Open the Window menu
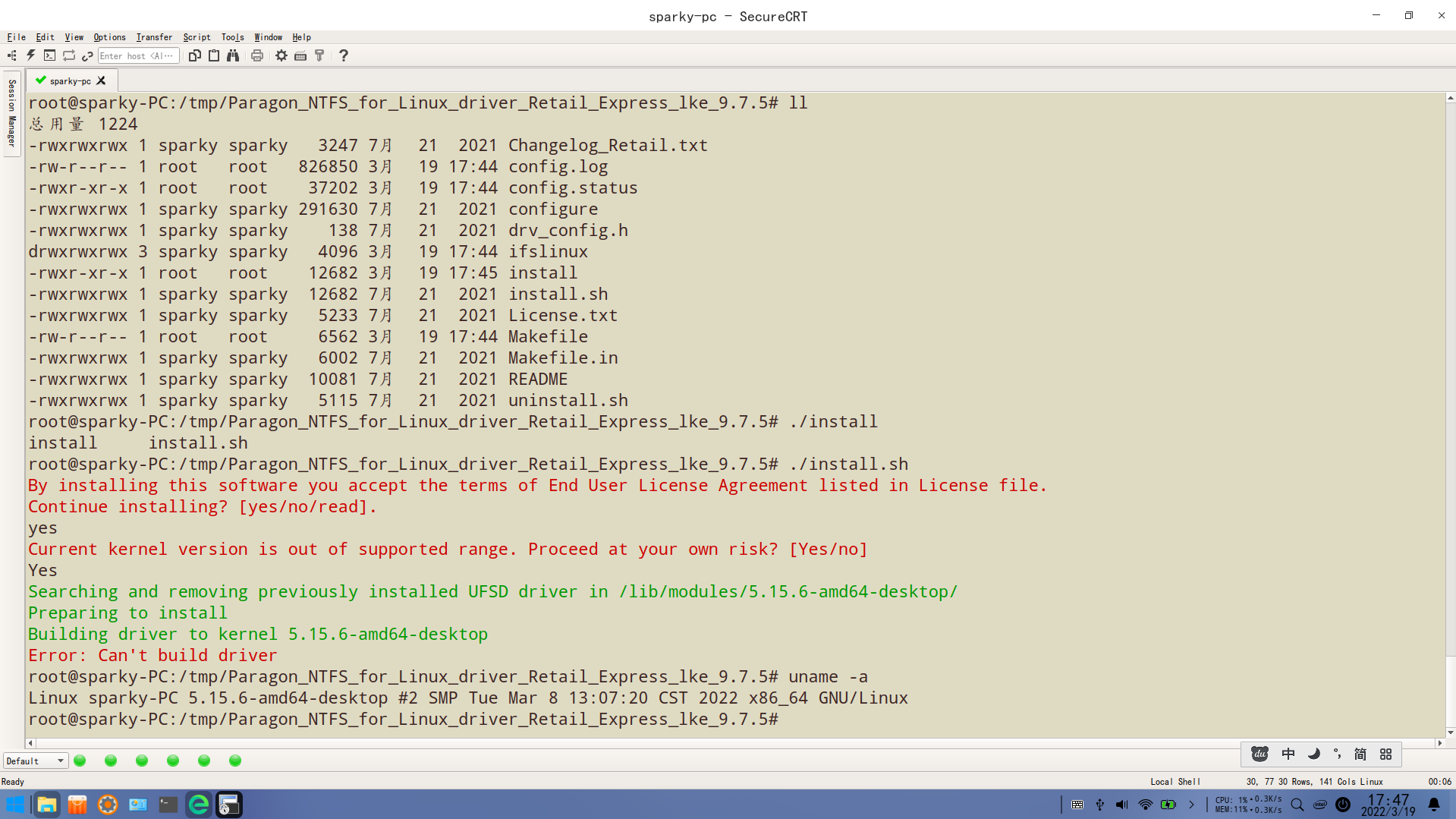This screenshot has width=1456, height=819. click(268, 37)
